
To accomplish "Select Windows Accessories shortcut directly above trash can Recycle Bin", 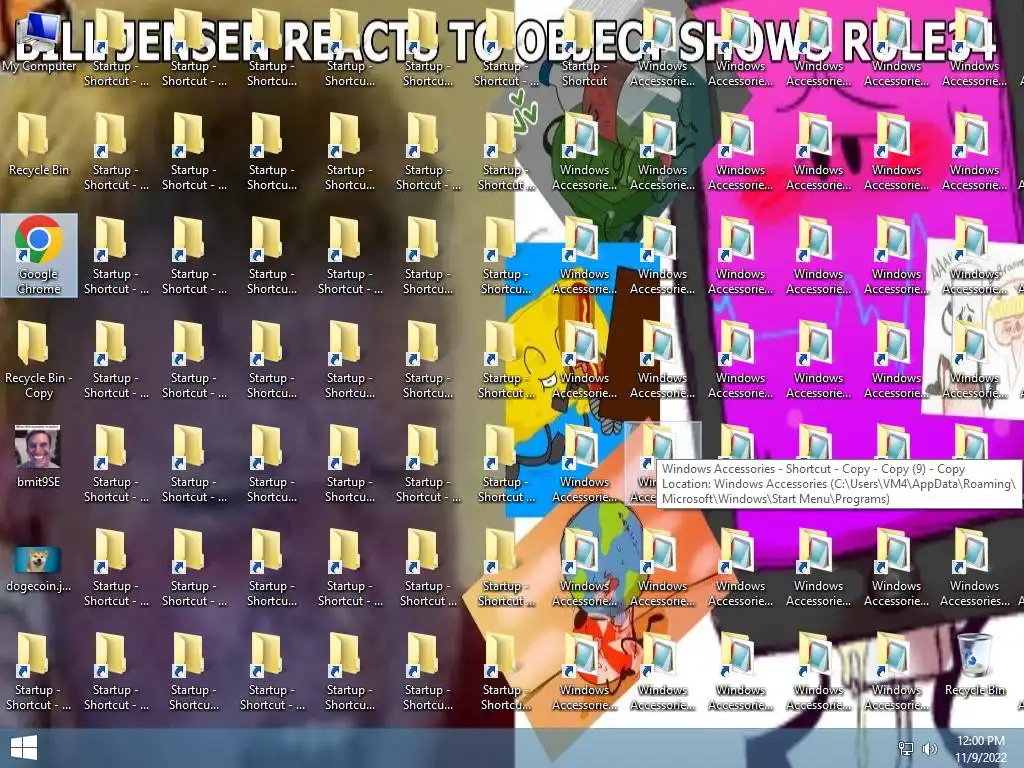I will (x=974, y=568).
